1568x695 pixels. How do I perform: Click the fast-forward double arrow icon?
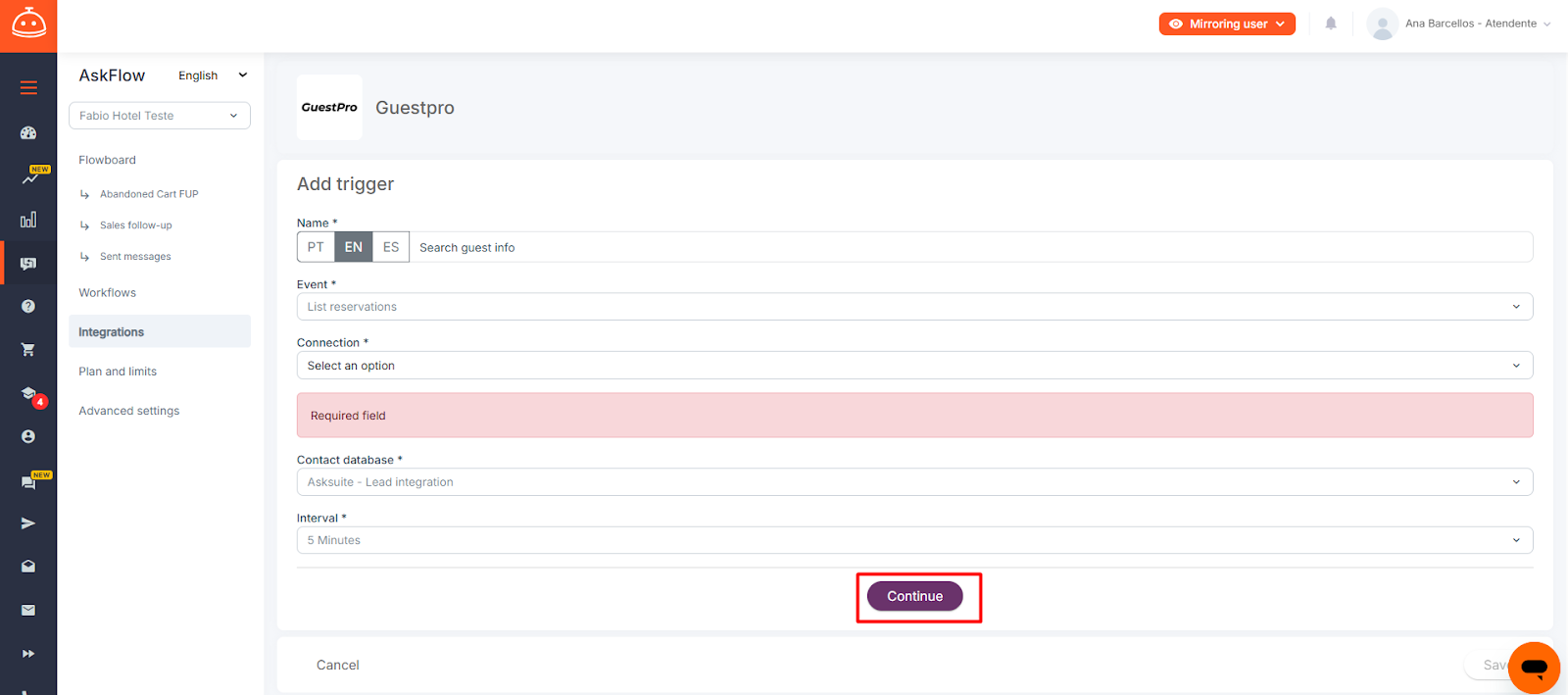click(28, 654)
